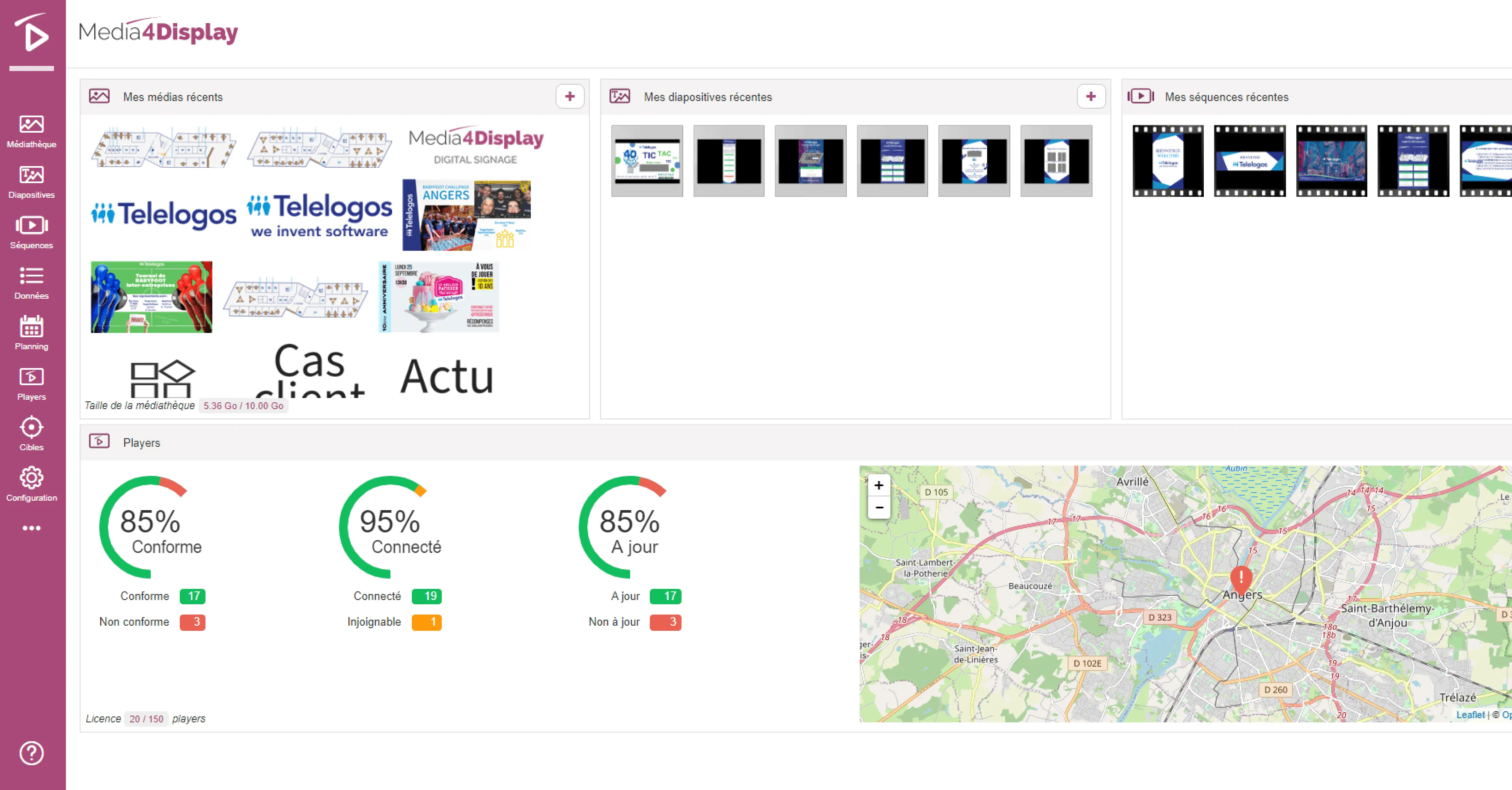Open the green babyfoot tournament poster media
Viewport: 1512px width, 790px height.
pos(152,297)
